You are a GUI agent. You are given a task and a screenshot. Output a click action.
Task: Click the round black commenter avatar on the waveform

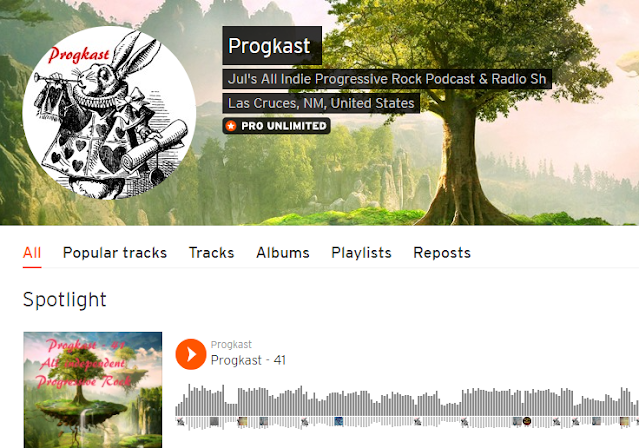[527, 421]
